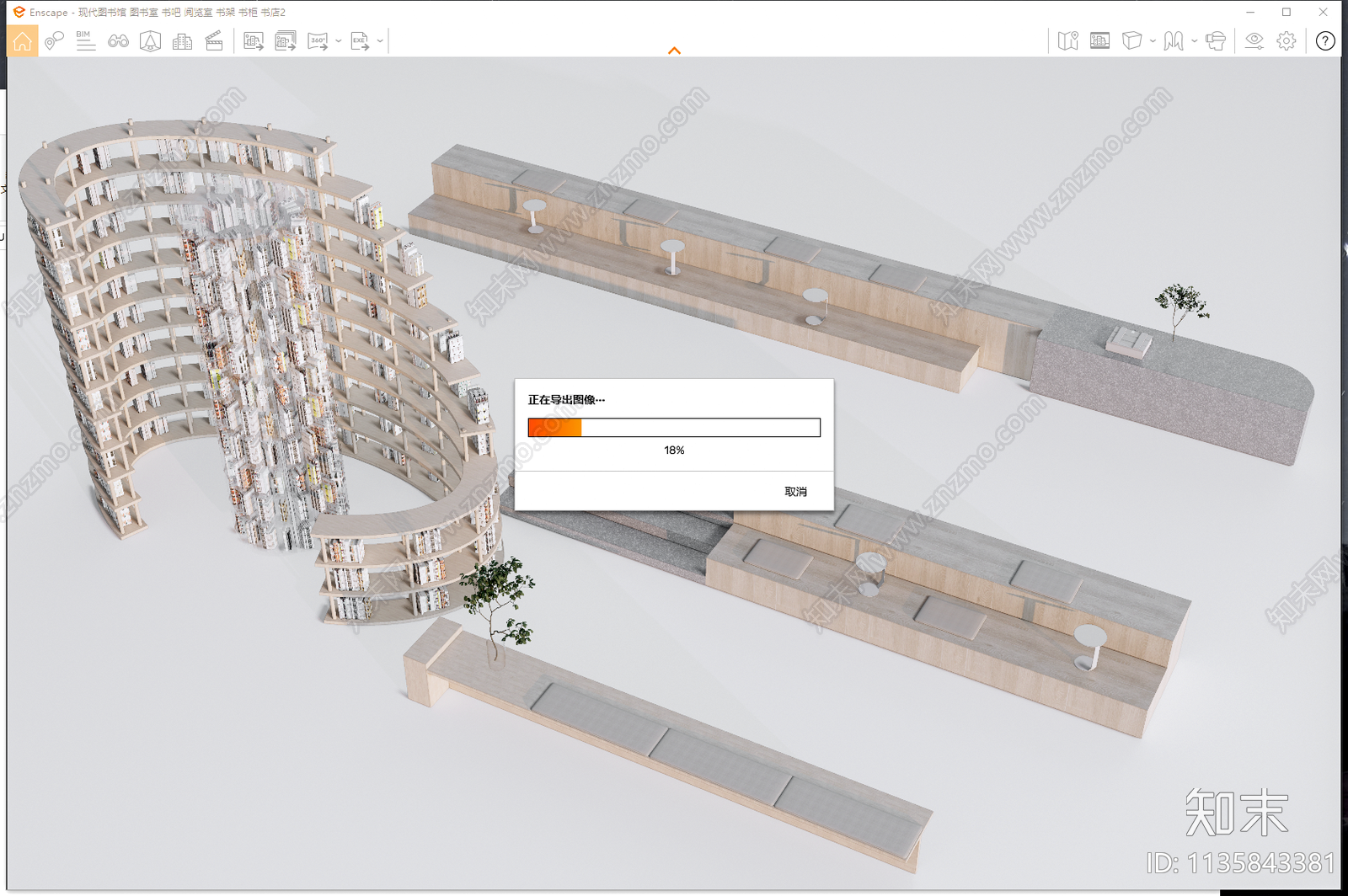Toggle the BIM info mode icon
Viewport: 1348px width, 896px height.
tap(85, 40)
